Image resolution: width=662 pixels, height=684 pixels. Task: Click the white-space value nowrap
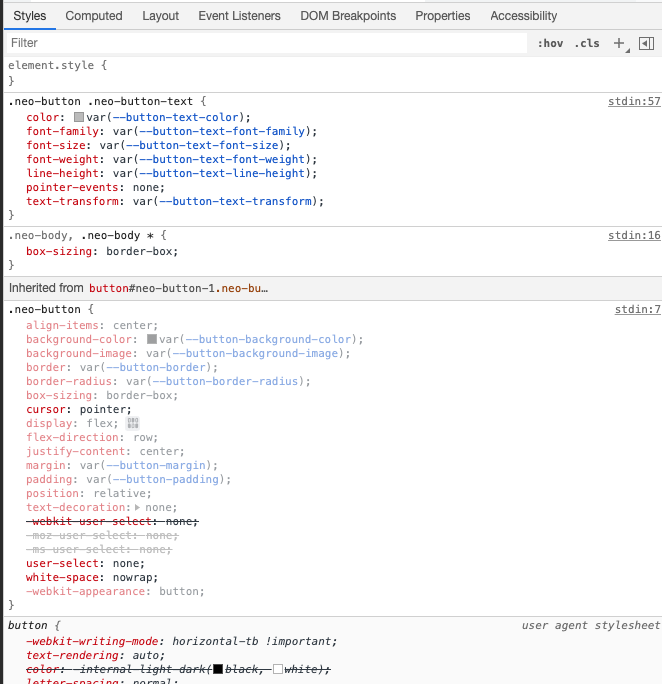(133, 577)
